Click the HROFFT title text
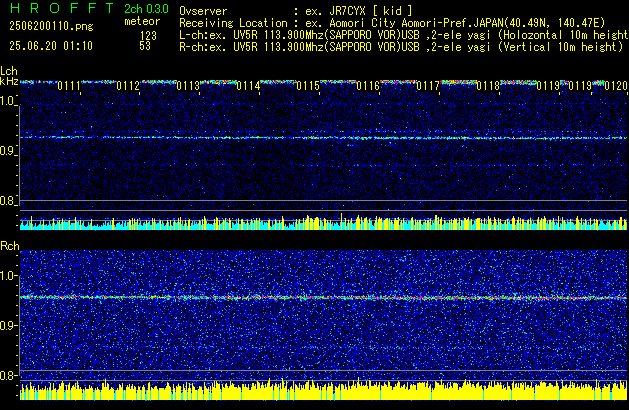Screen dimensions: 629x410 point(62,8)
